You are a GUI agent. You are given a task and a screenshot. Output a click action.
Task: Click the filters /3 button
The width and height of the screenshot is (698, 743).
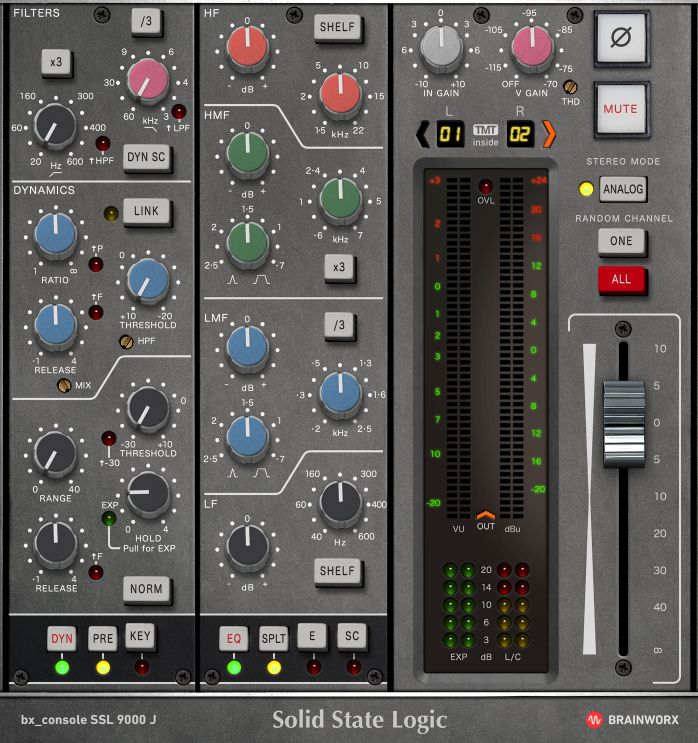click(146, 21)
